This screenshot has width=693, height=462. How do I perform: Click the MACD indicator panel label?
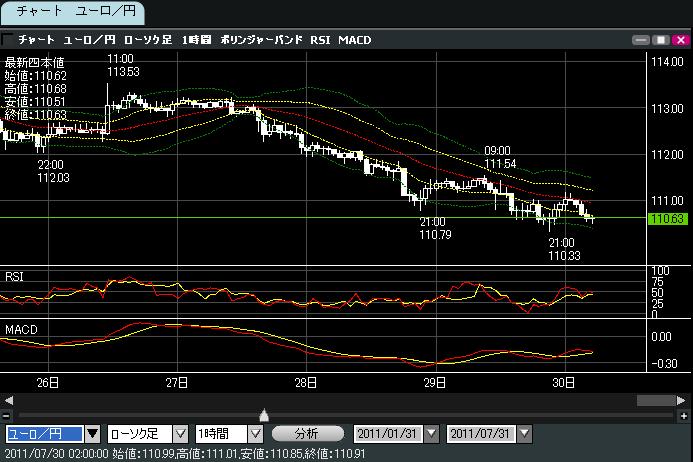(x=21, y=328)
